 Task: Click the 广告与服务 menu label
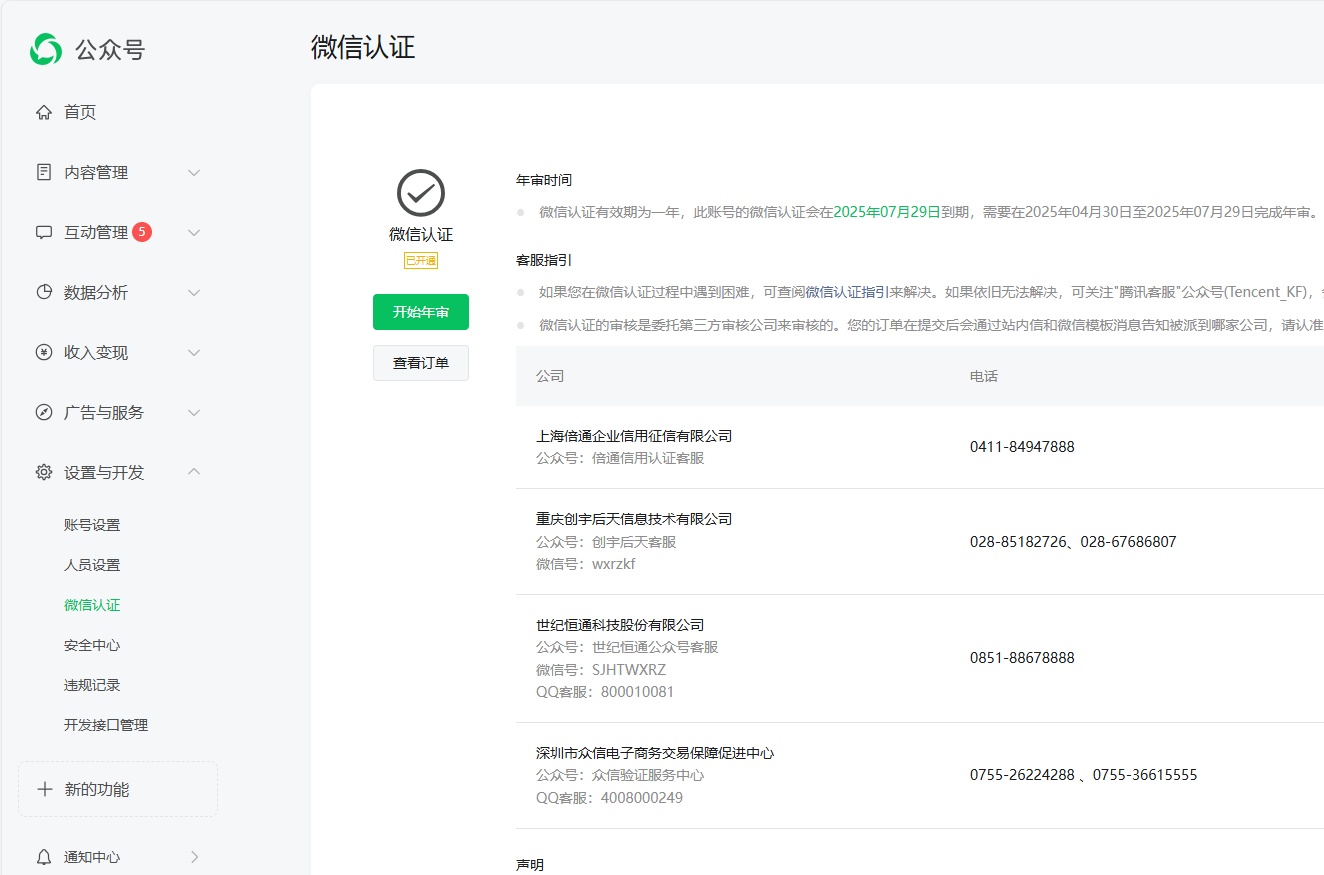104,412
